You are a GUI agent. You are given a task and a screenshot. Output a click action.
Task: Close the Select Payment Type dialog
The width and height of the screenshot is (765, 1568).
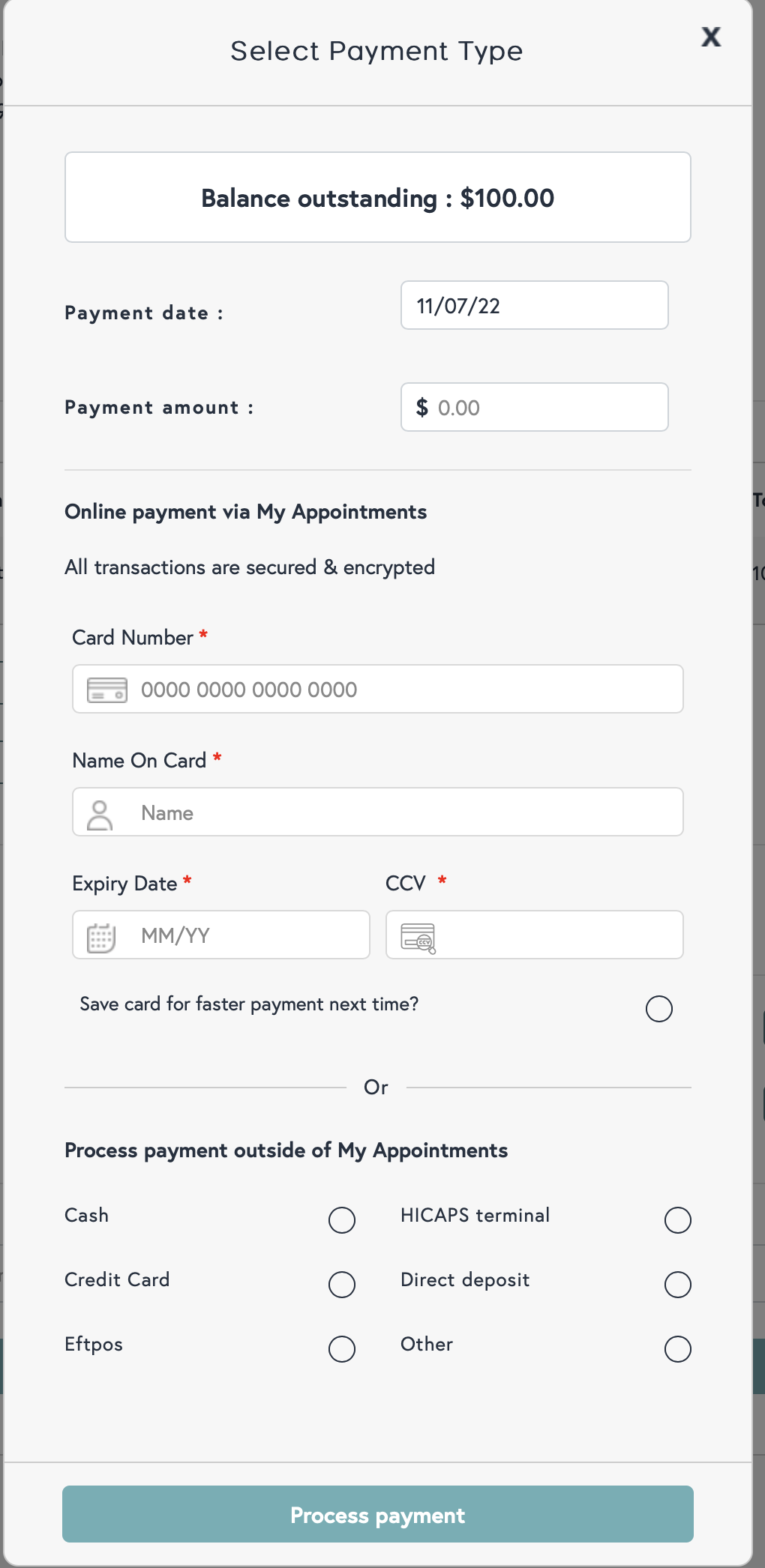[x=710, y=37]
